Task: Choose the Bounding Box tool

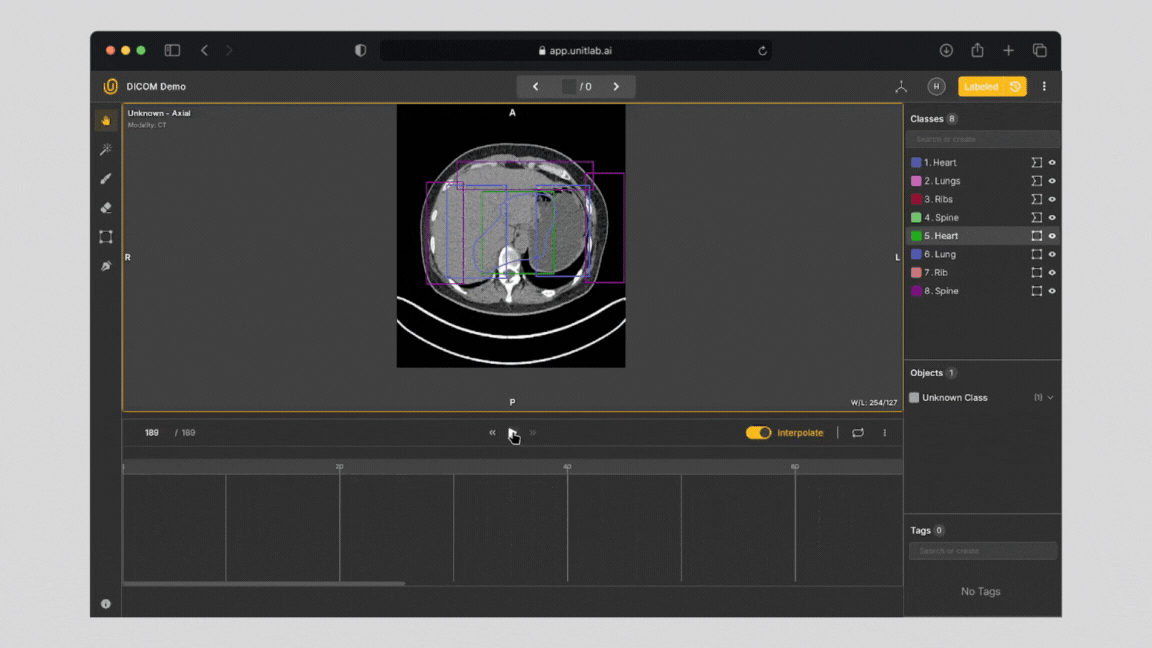Action: click(105, 236)
